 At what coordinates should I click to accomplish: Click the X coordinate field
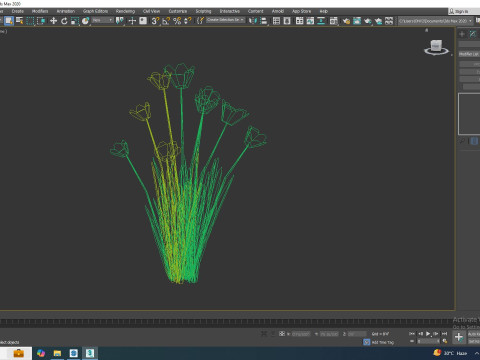[301, 334]
